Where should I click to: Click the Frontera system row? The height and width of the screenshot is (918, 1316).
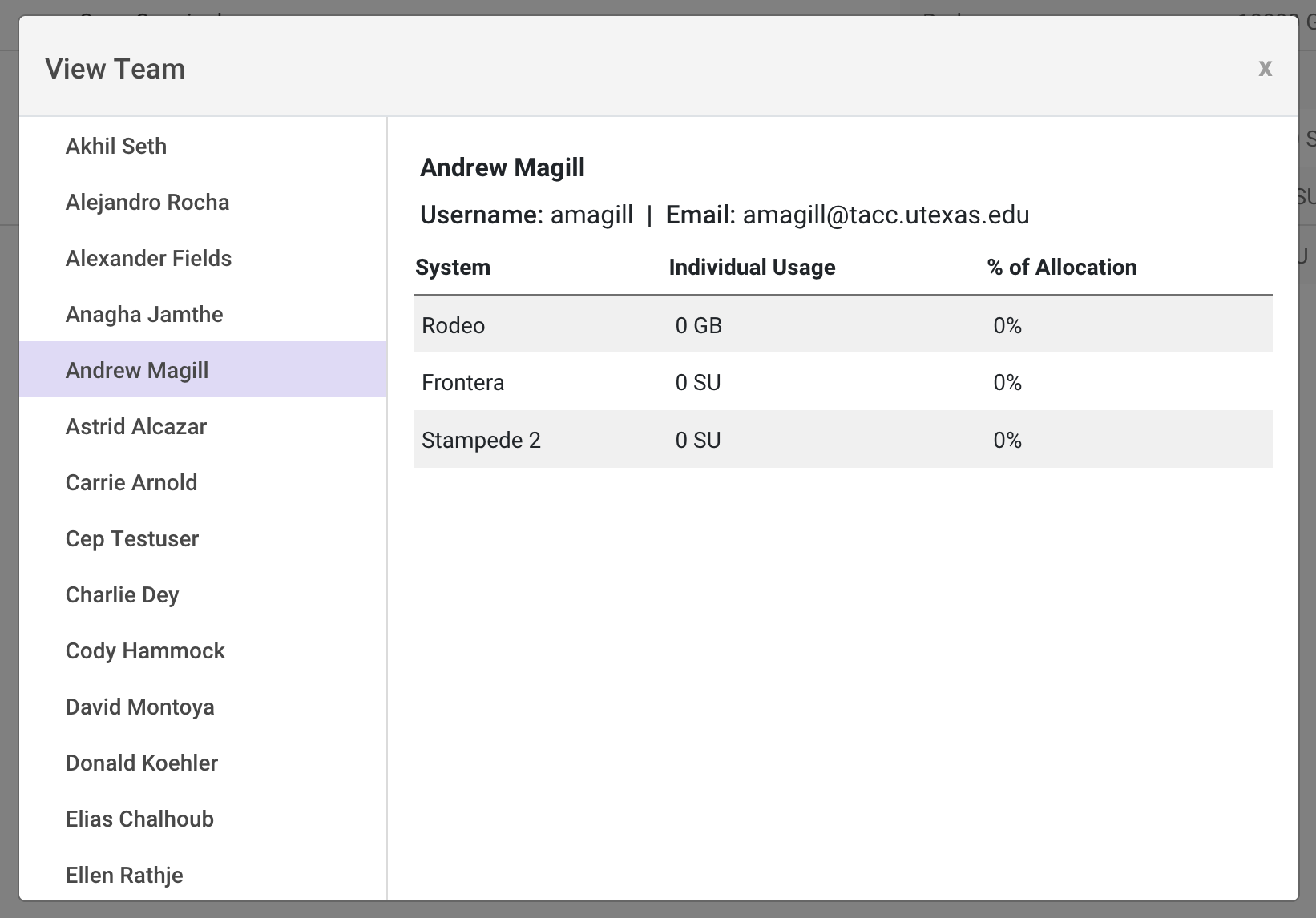coord(842,382)
